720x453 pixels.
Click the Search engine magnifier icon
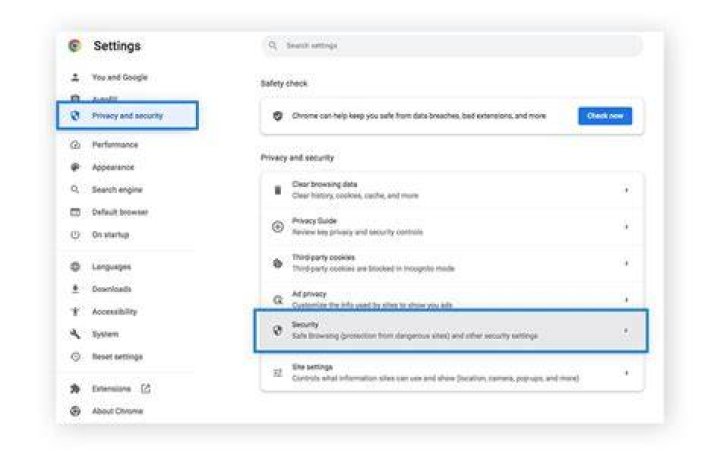click(75, 190)
